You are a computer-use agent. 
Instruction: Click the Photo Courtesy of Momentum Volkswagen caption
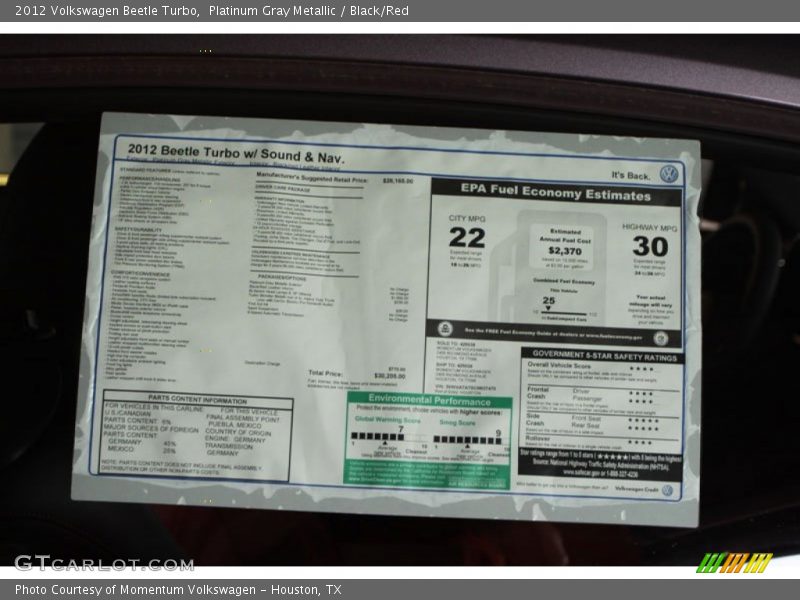point(178,590)
